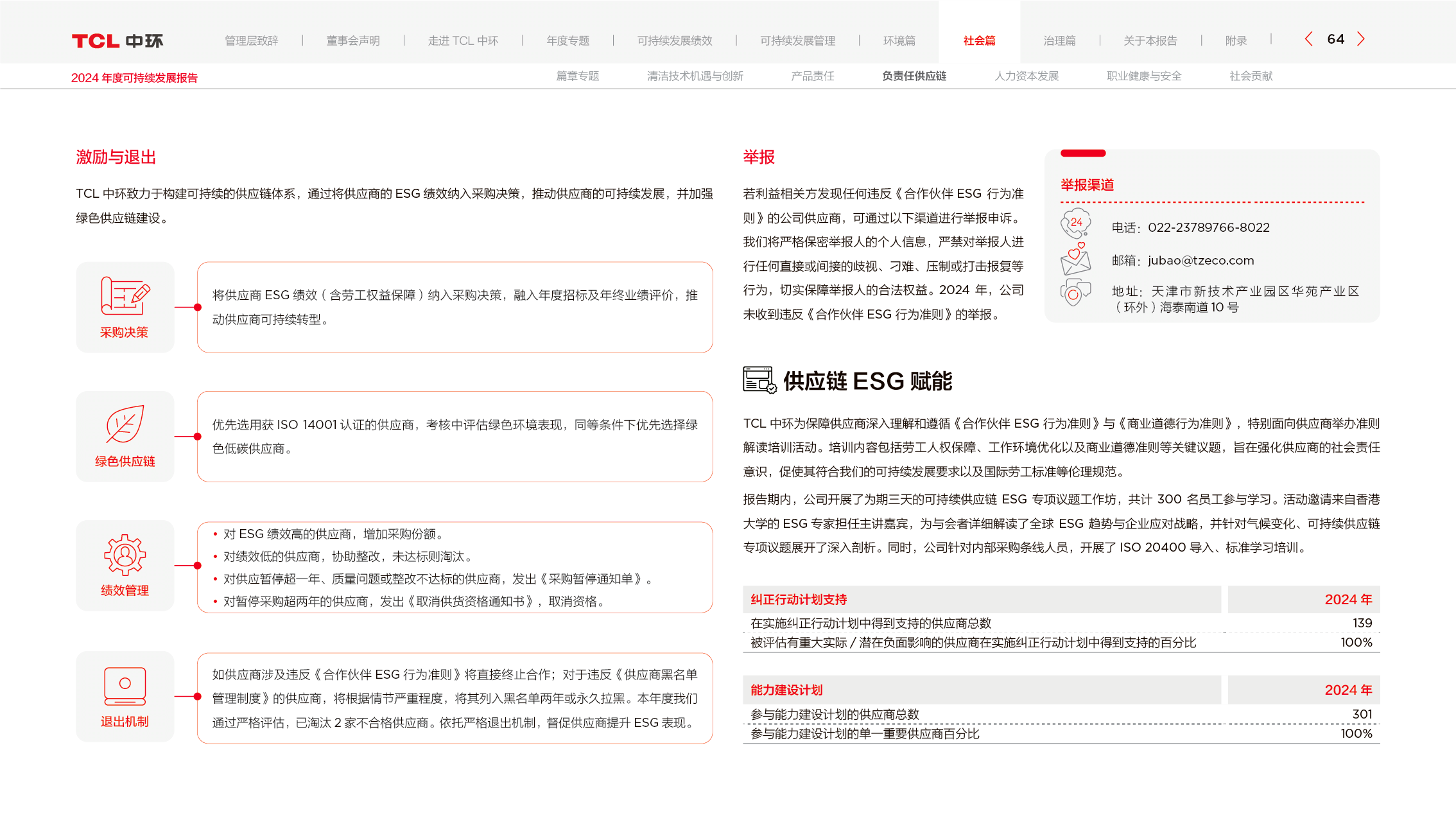Open the 附录 navigation item
This screenshot has height=820, width=1456.
tap(1236, 41)
